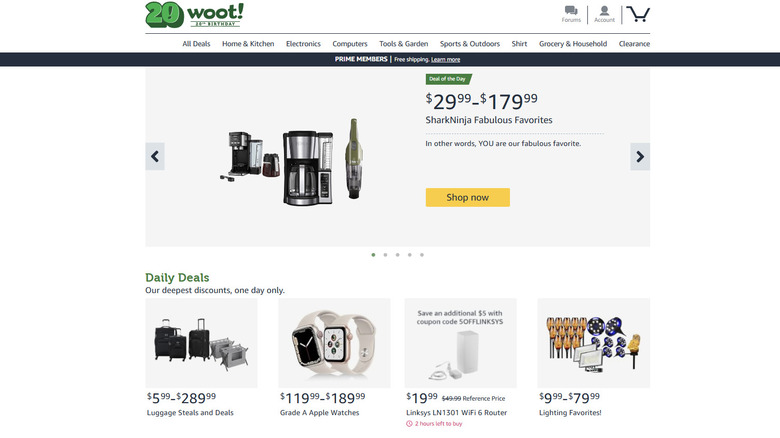Open the Forums speech bubble icon
Screen dimensions: 780x438
(x=571, y=11)
